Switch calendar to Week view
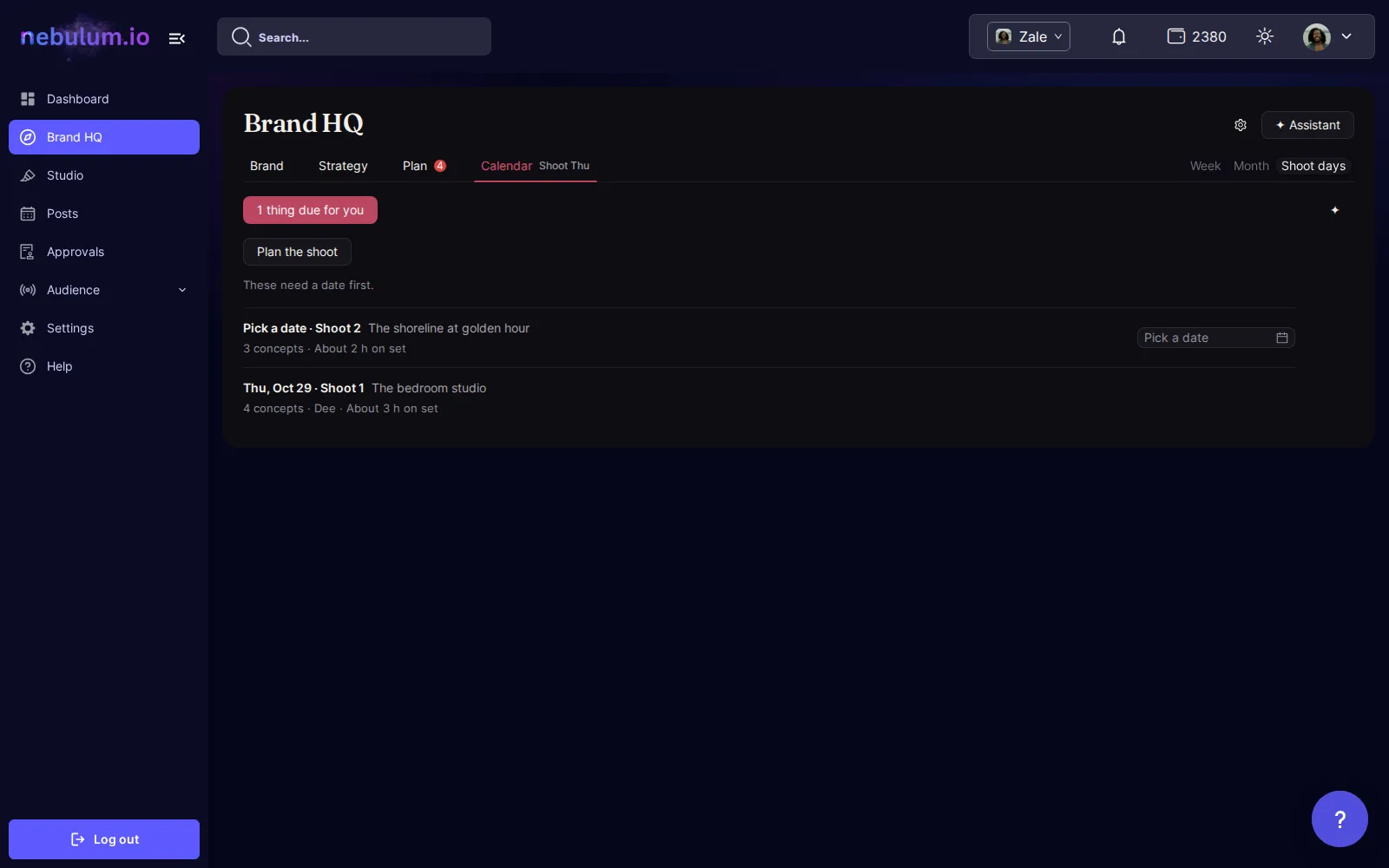The image size is (1389, 868). tap(1205, 166)
